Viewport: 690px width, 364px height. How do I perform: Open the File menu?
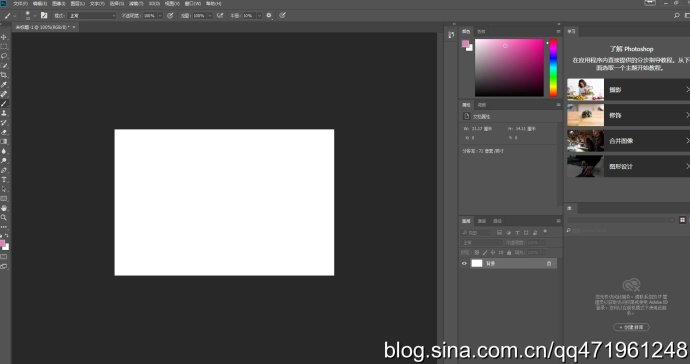(20, 4)
